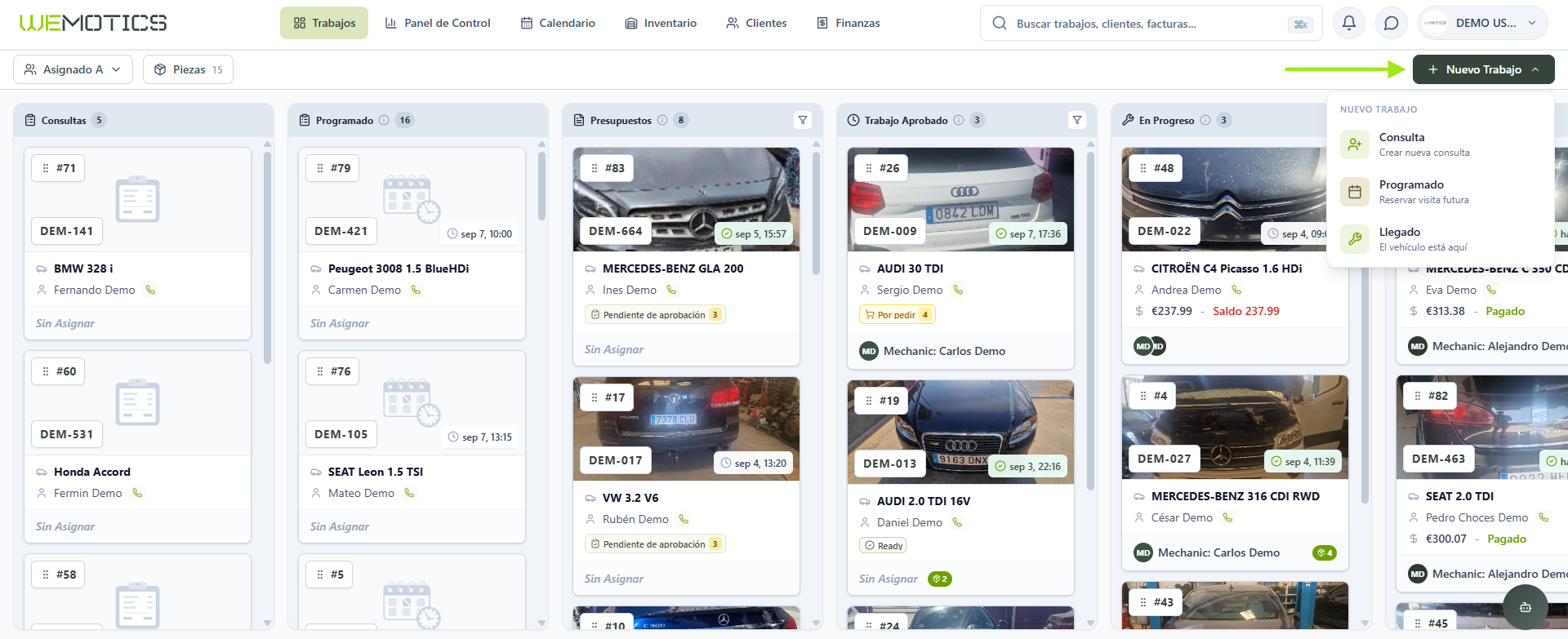Click the info icon next to Presupuestos

point(662,120)
